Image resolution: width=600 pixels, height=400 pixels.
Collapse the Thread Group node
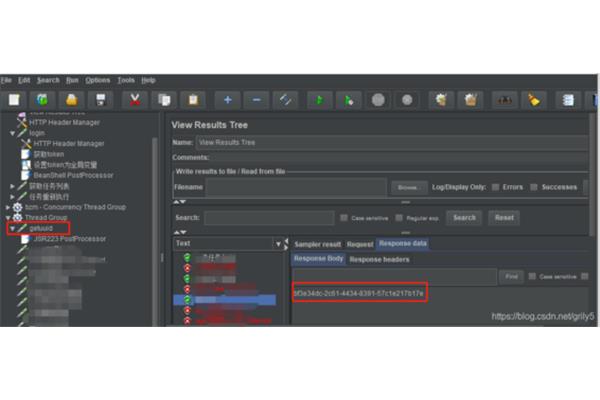8,217
